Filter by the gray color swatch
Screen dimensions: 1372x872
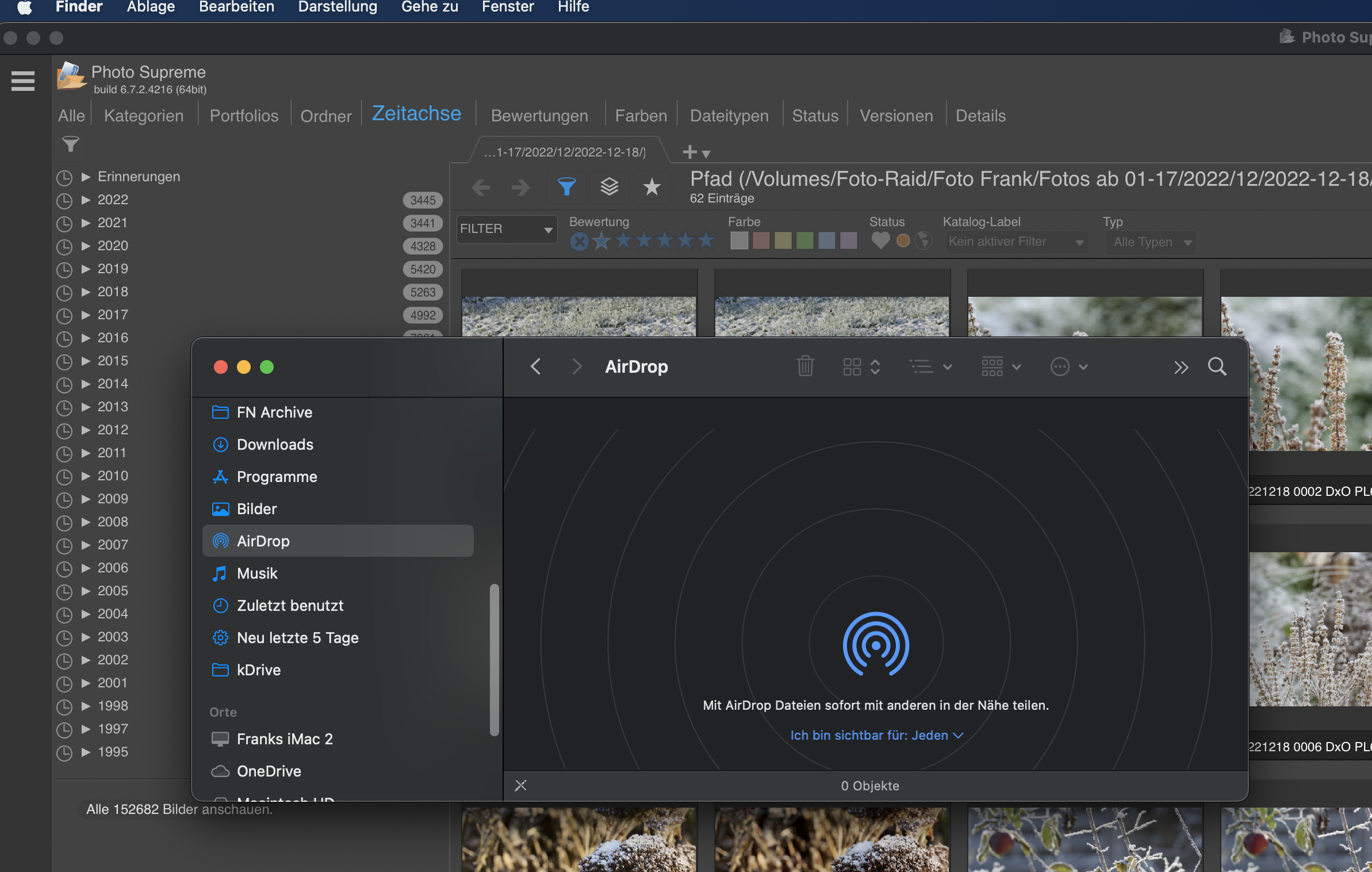739,240
